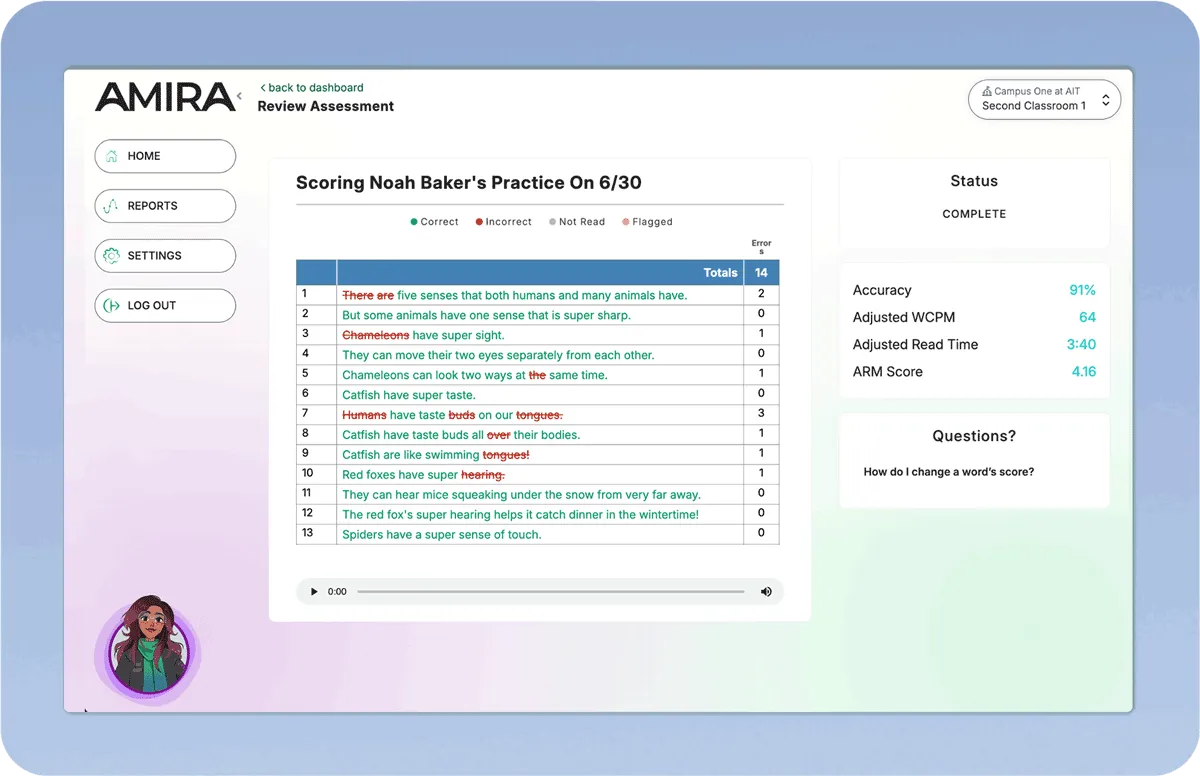
Task: Click struck-through word 'buds' in sentence 7
Action: pyautogui.click(x=461, y=415)
